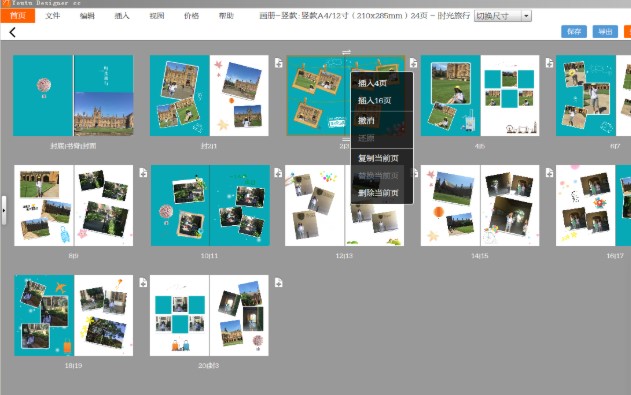Add a page after spread 14|15
The width and height of the screenshot is (631, 395).
(x=549, y=173)
